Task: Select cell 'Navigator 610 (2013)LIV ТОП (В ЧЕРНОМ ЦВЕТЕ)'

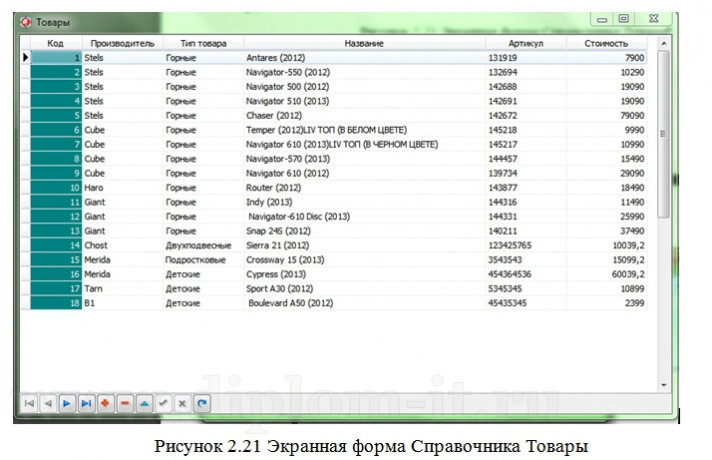Action: pyautogui.click(x=364, y=144)
